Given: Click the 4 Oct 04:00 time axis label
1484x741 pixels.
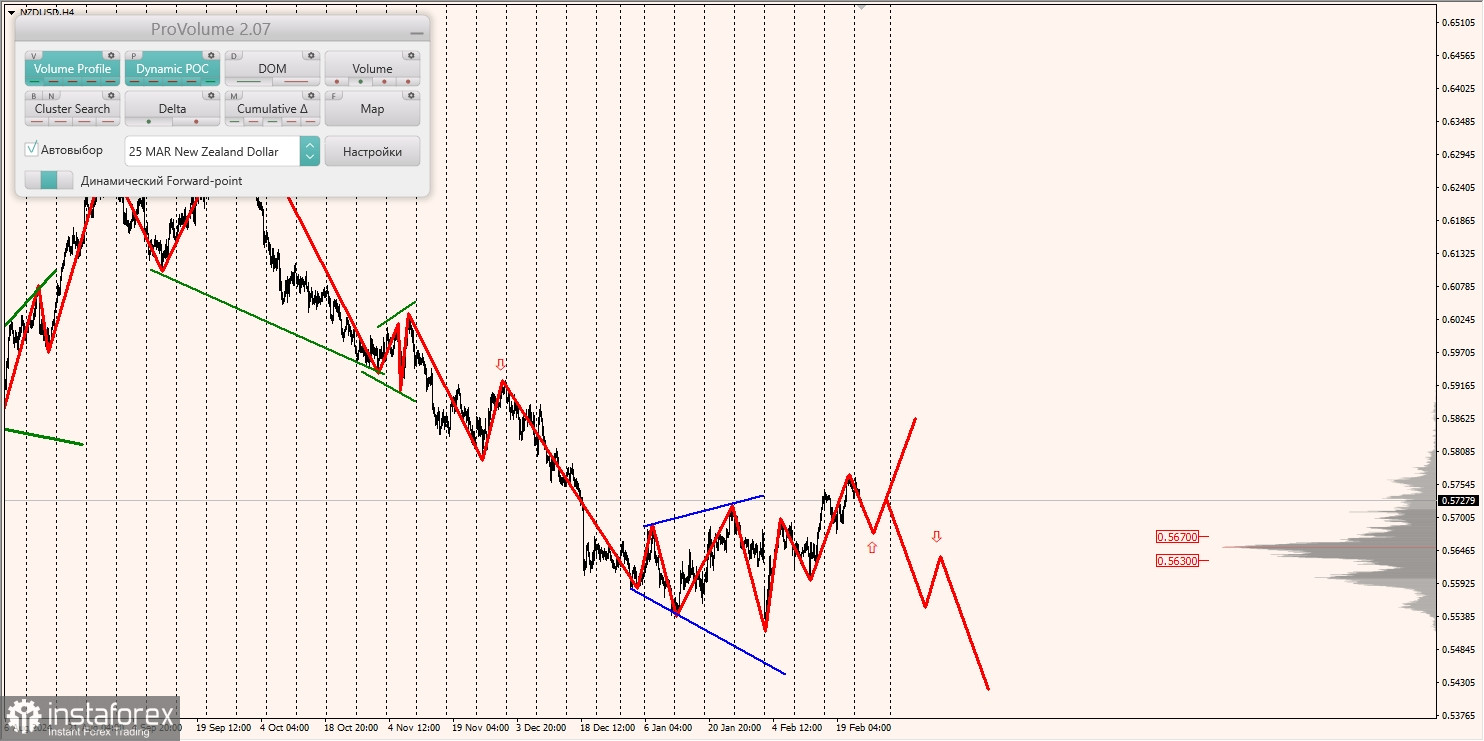Looking at the screenshot, I should click(285, 728).
